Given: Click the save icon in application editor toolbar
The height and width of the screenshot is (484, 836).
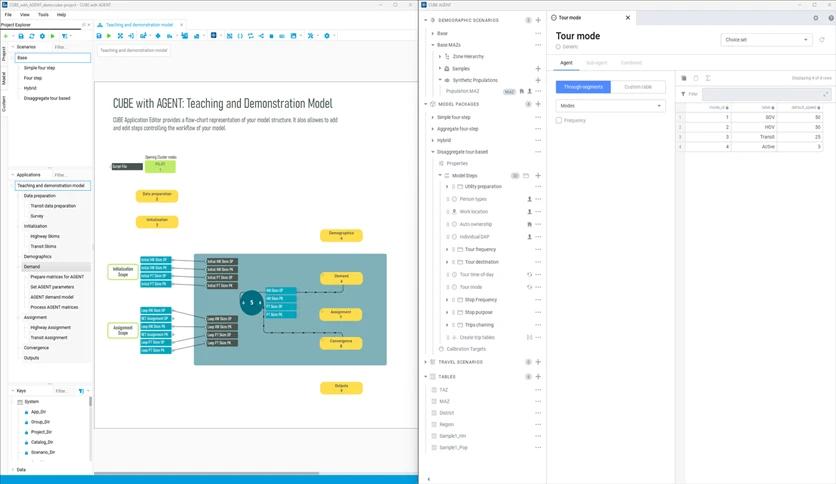Looking at the screenshot, I should tap(99, 36).
